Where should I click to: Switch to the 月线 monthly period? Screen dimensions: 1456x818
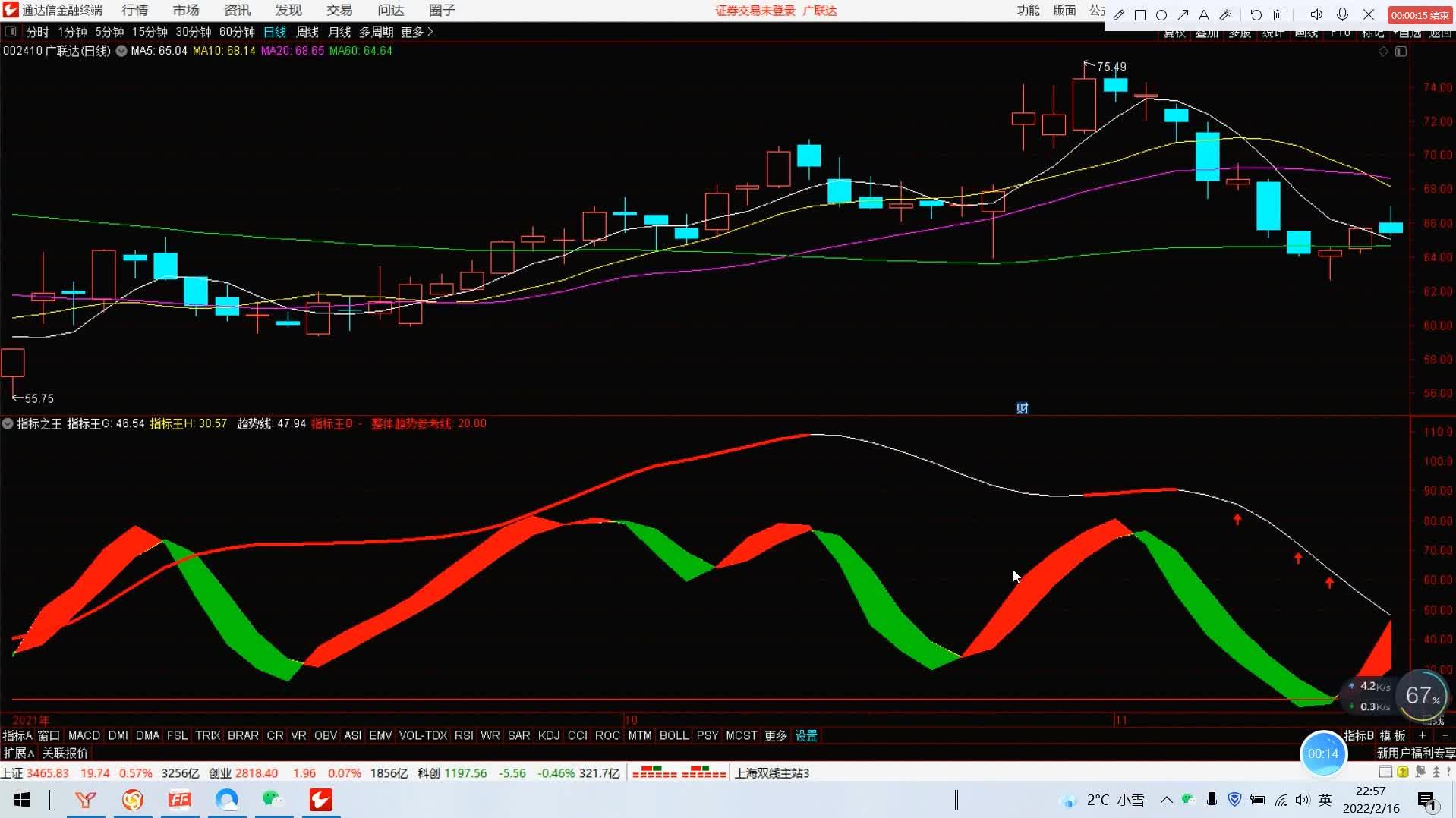point(339,32)
